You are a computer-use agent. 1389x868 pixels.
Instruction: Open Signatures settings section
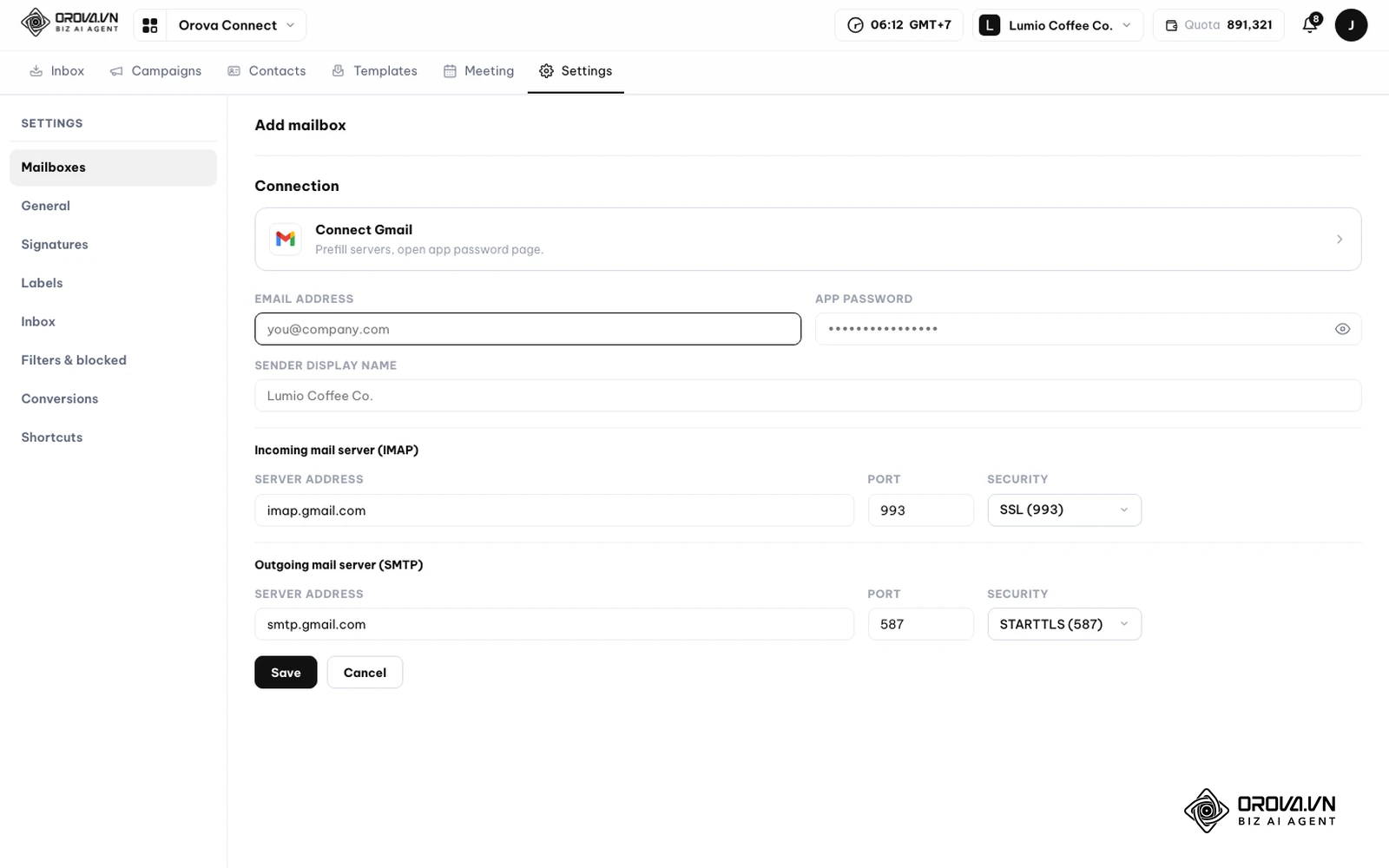tap(113, 245)
